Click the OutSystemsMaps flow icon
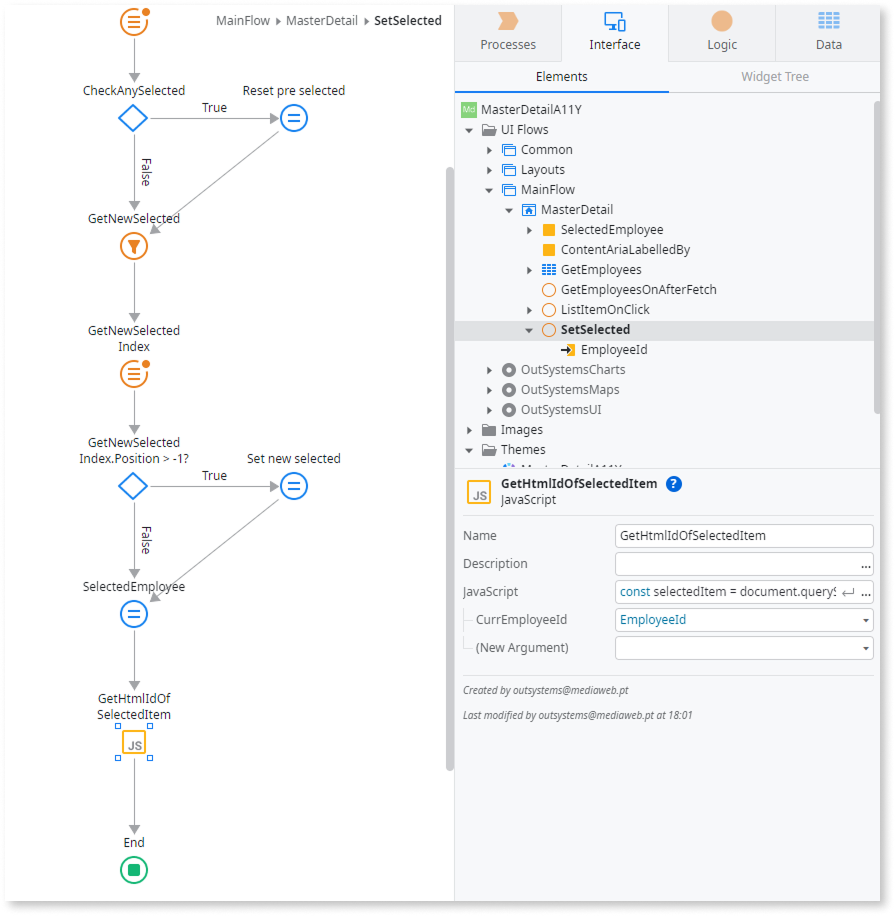 tap(509, 390)
